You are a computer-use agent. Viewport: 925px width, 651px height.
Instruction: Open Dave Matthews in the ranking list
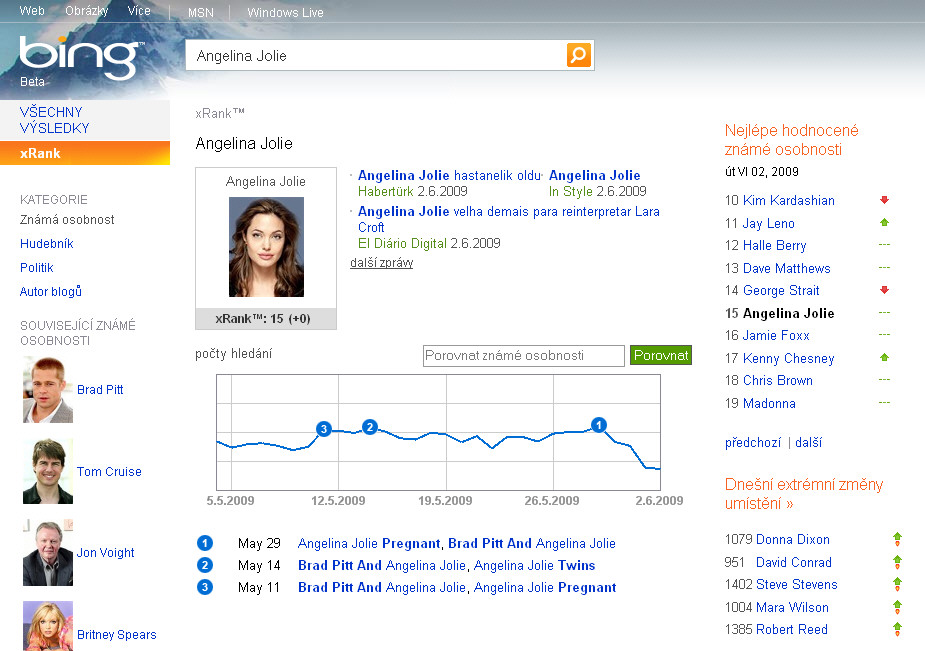click(787, 268)
